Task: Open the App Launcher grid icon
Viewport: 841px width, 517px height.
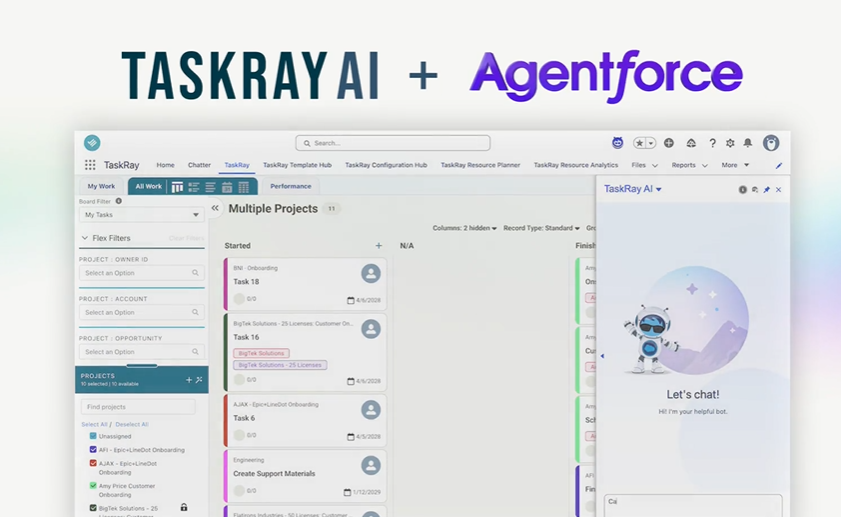Action: [x=90, y=165]
